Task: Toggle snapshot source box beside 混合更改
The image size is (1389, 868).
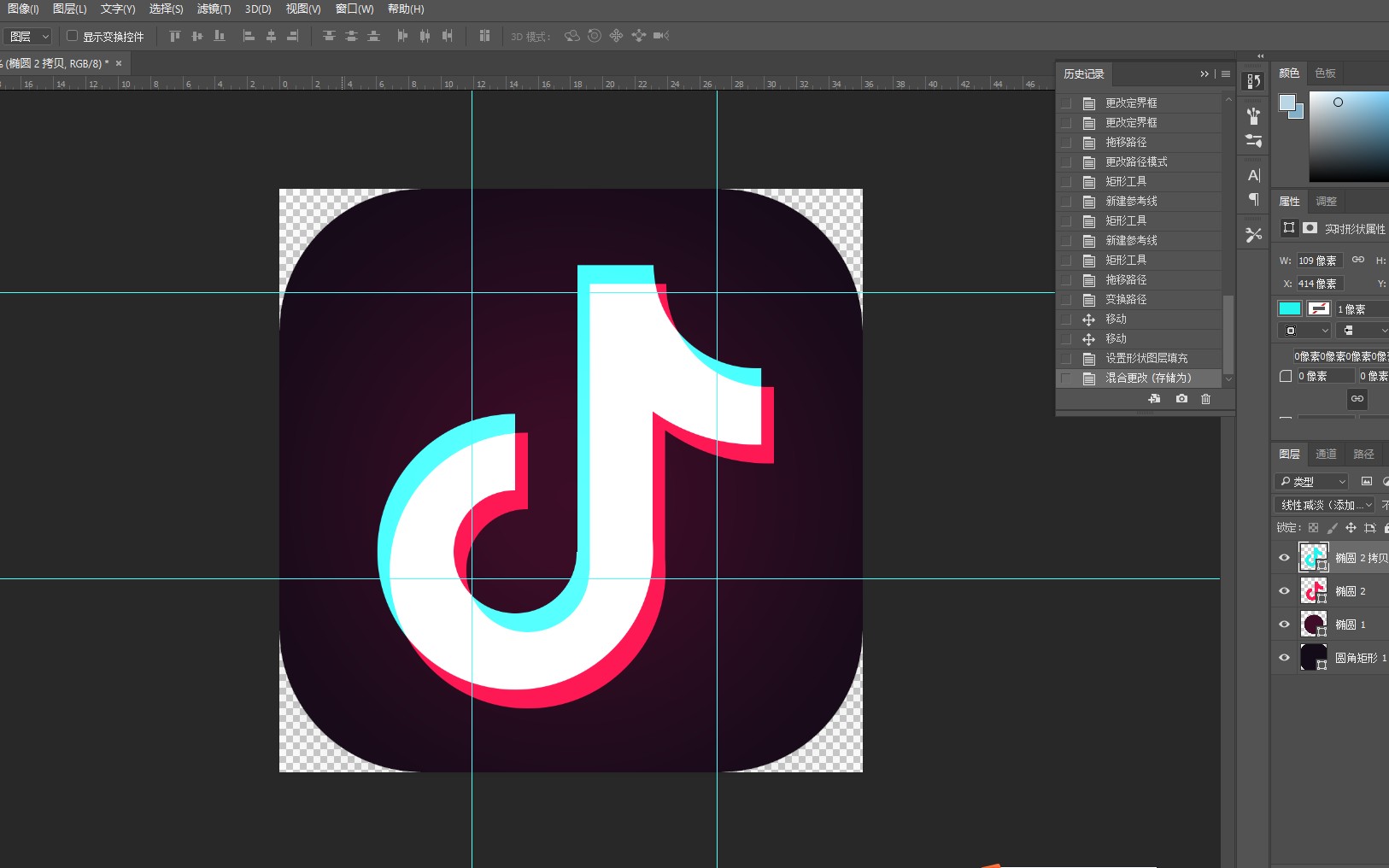Action: [1066, 378]
